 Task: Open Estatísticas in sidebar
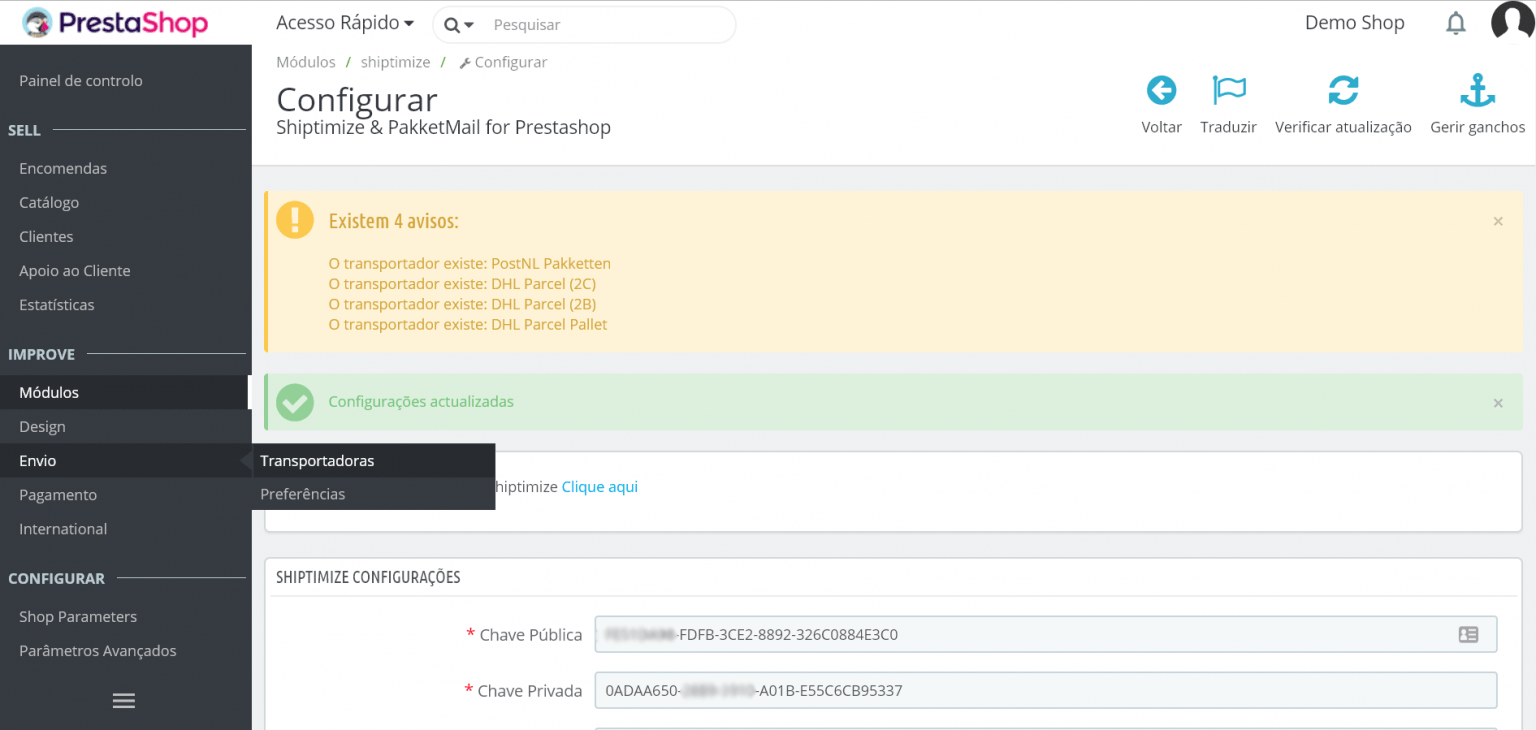tap(57, 305)
